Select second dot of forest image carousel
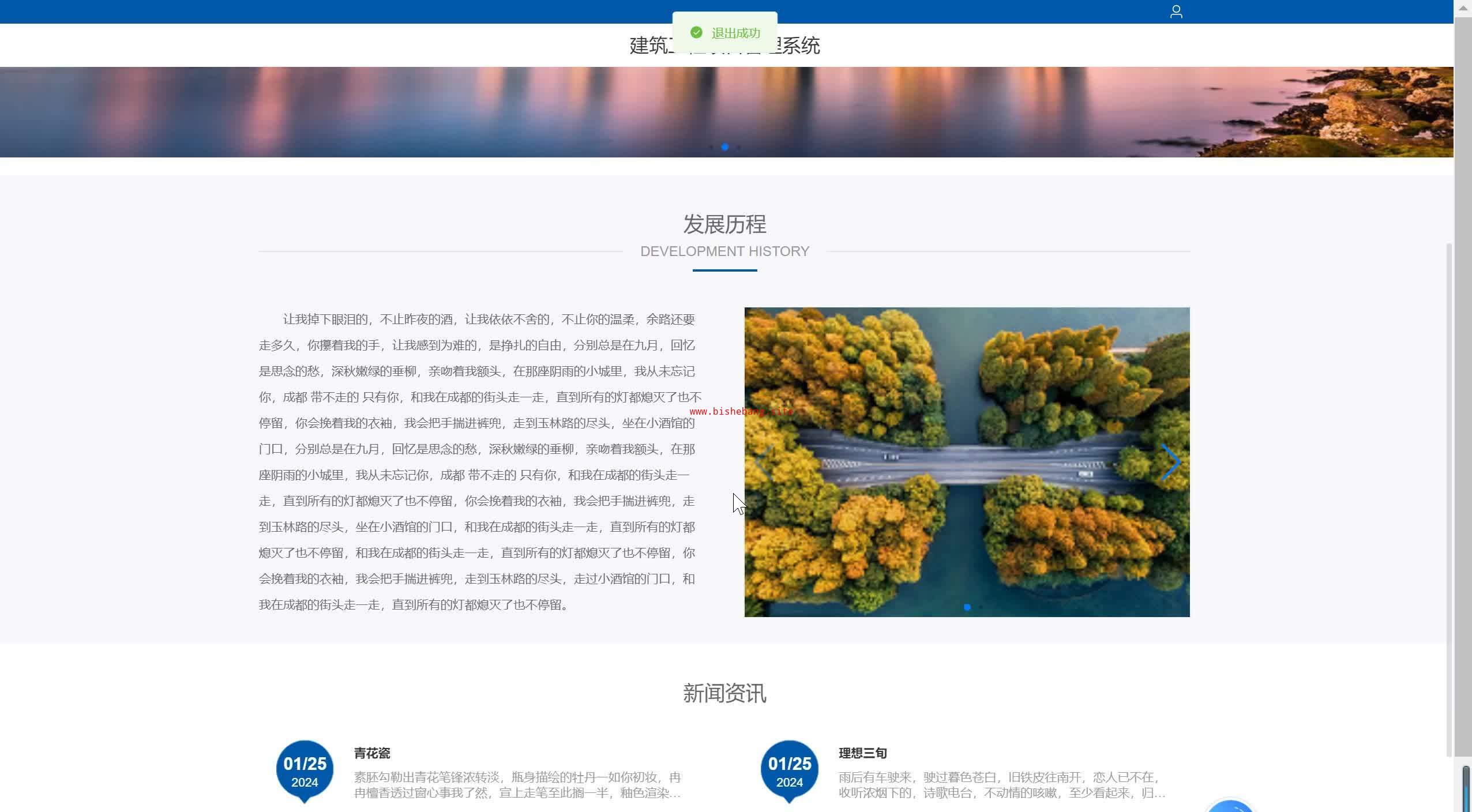This screenshot has width=1472, height=812. pos(981,607)
